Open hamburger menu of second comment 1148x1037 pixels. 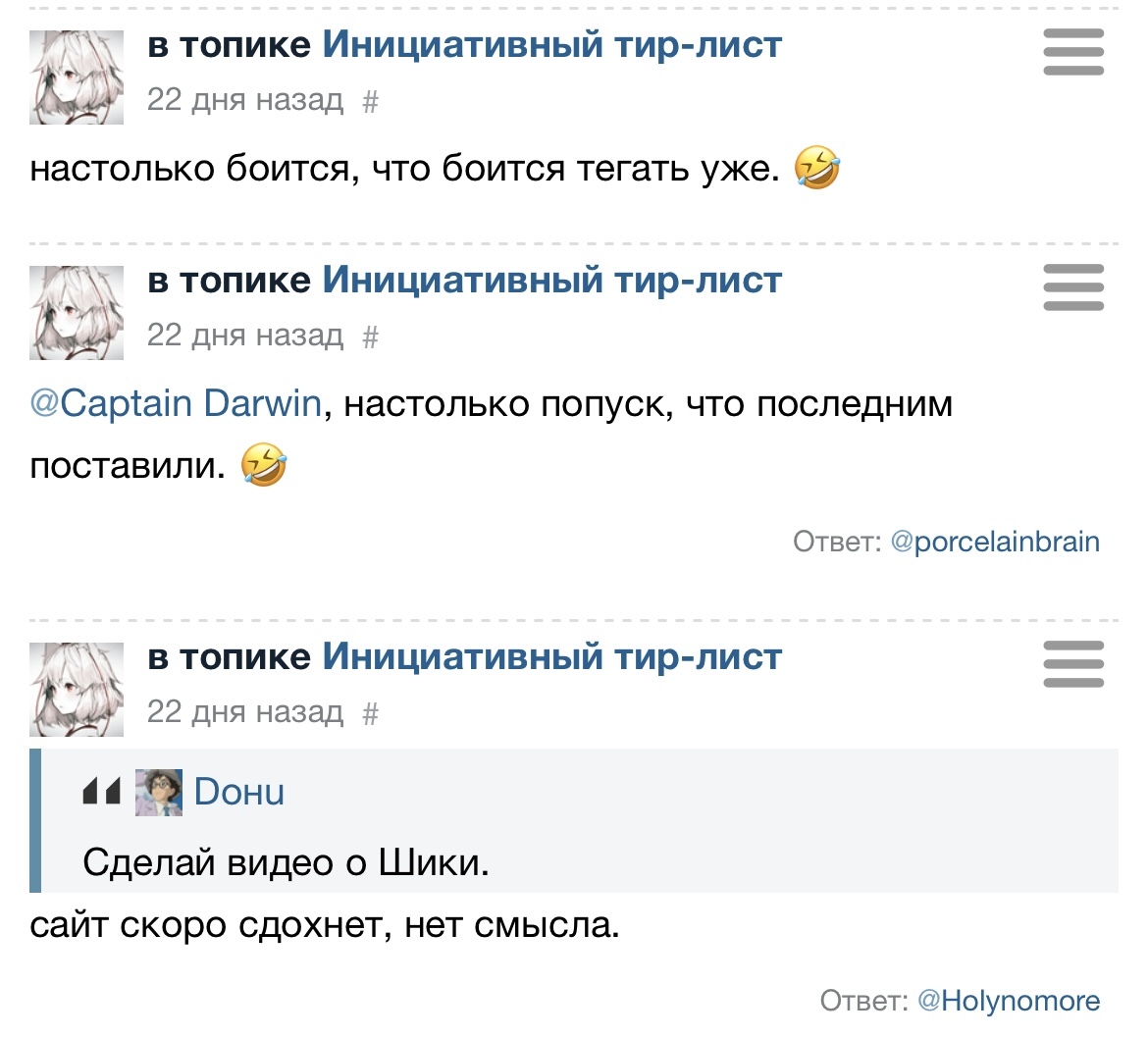point(1073,287)
